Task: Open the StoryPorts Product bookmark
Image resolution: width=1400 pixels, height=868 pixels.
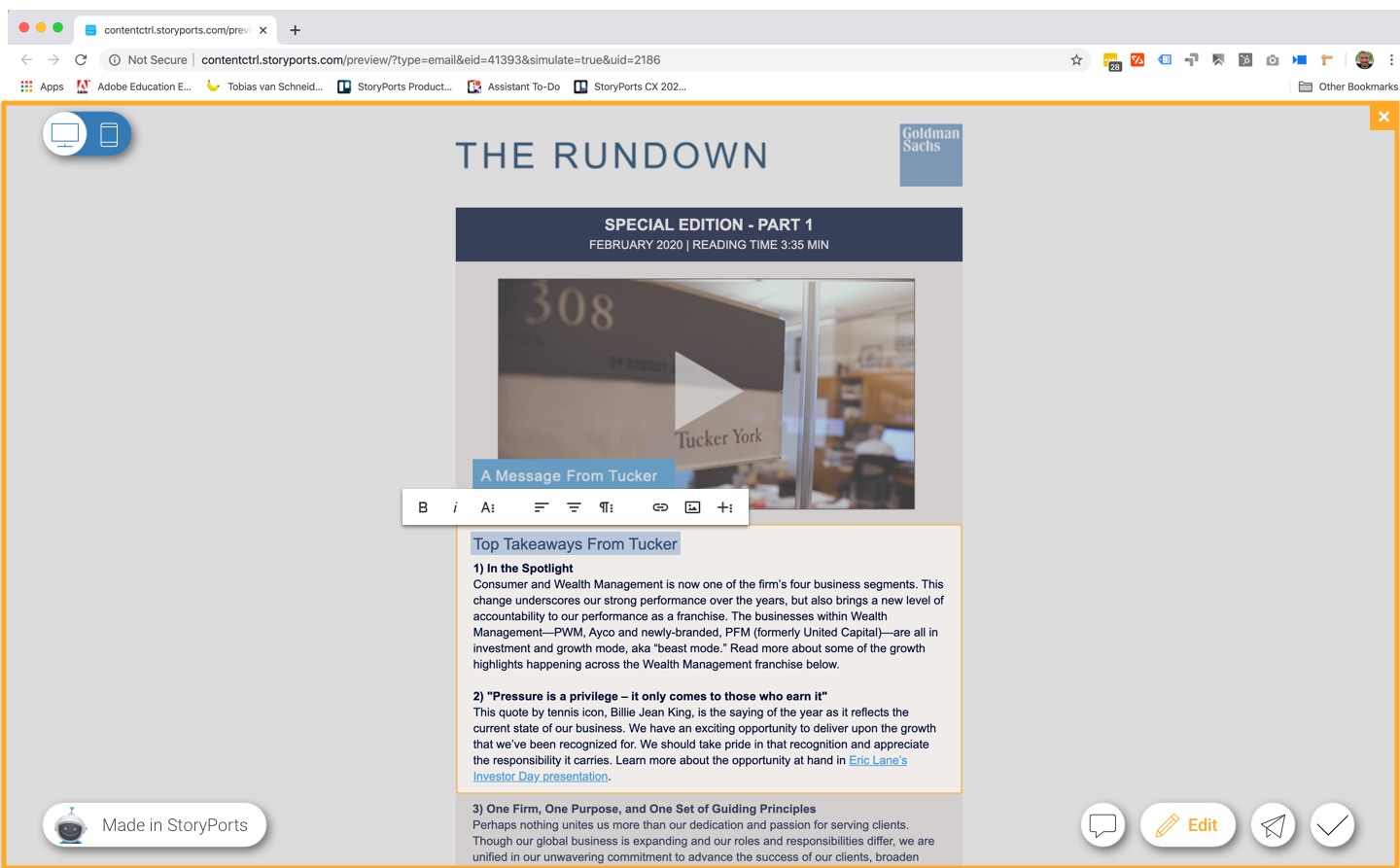Action: 395,87
